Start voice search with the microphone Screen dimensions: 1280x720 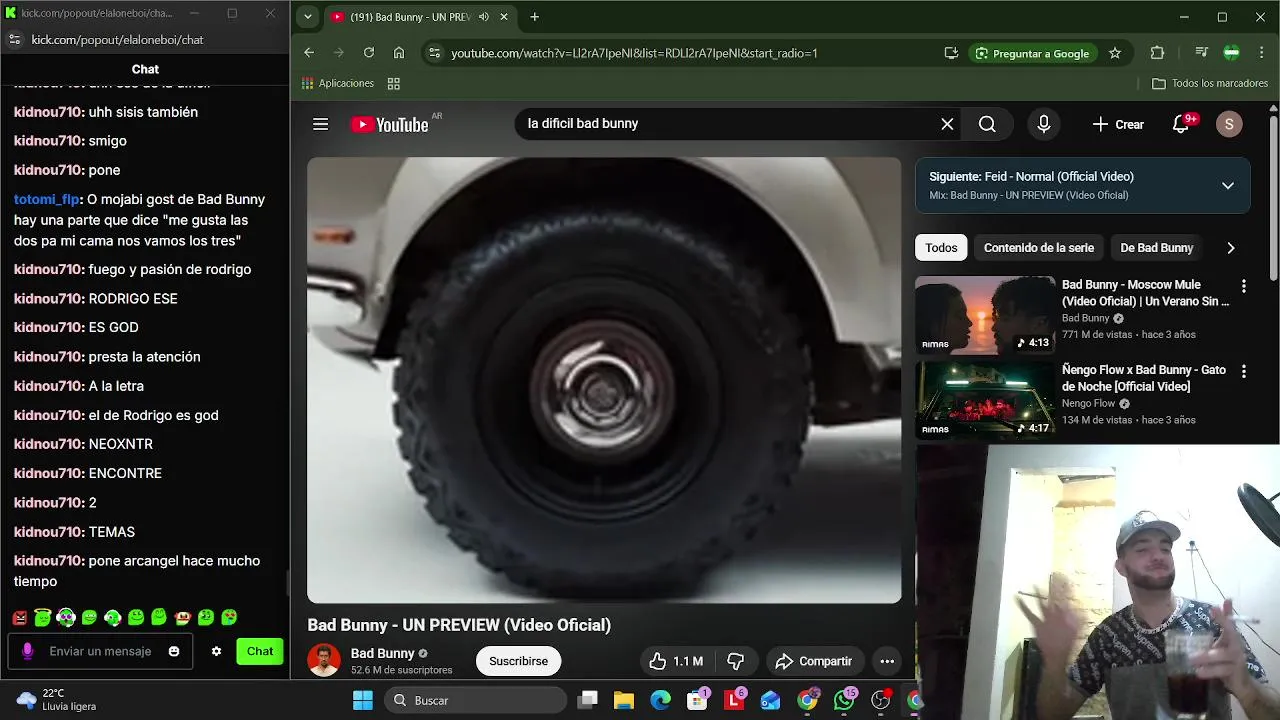point(1043,124)
